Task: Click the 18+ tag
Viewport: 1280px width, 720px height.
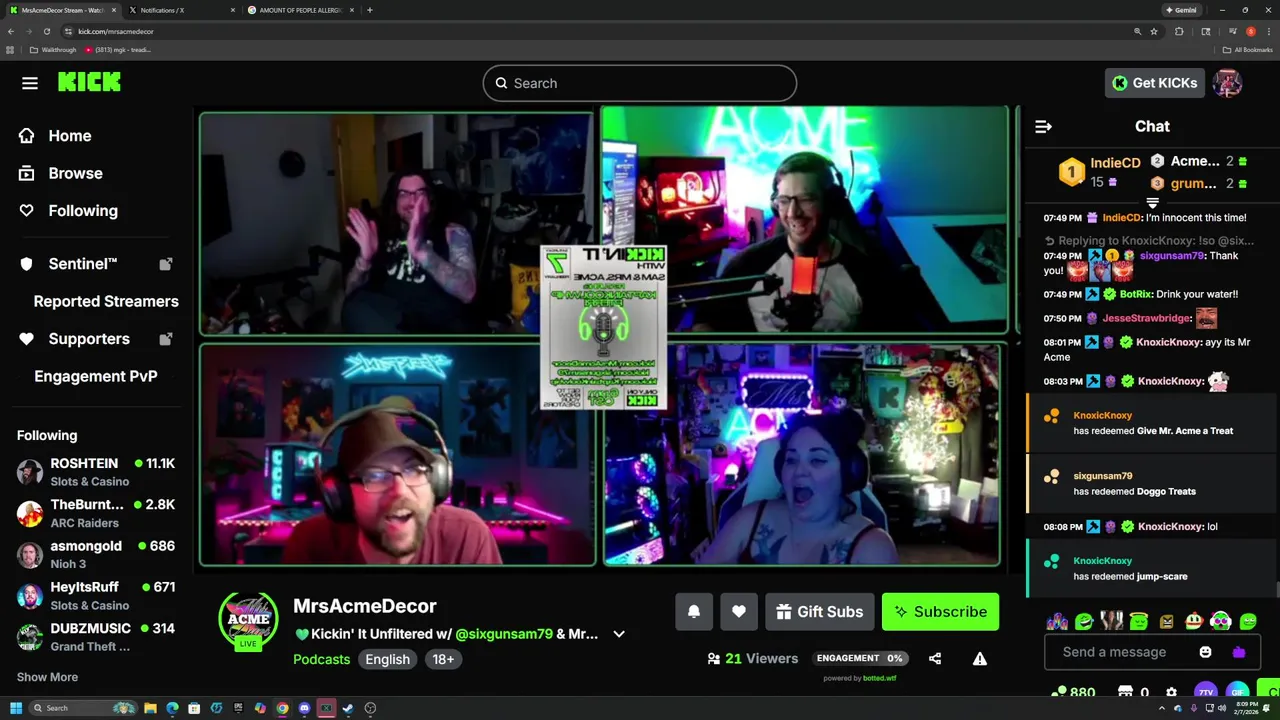Action: pos(443,659)
